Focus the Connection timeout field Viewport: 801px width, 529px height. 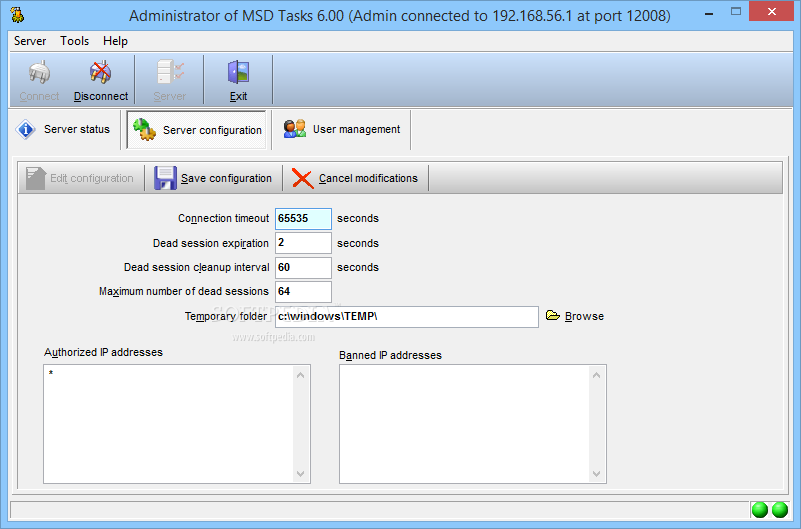pyautogui.click(x=303, y=219)
